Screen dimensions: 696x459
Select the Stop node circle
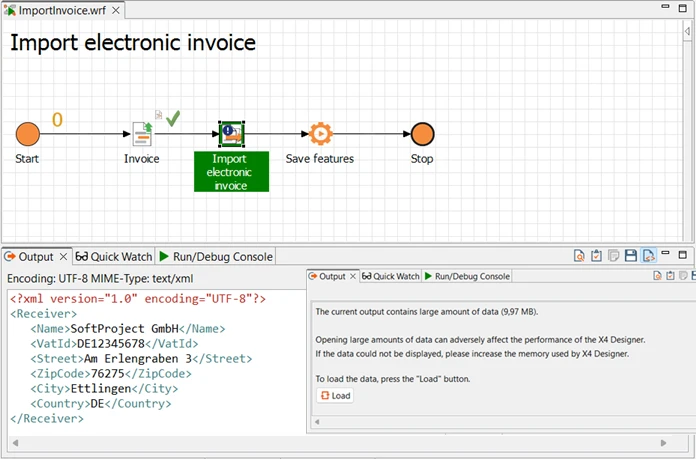point(423,134)
